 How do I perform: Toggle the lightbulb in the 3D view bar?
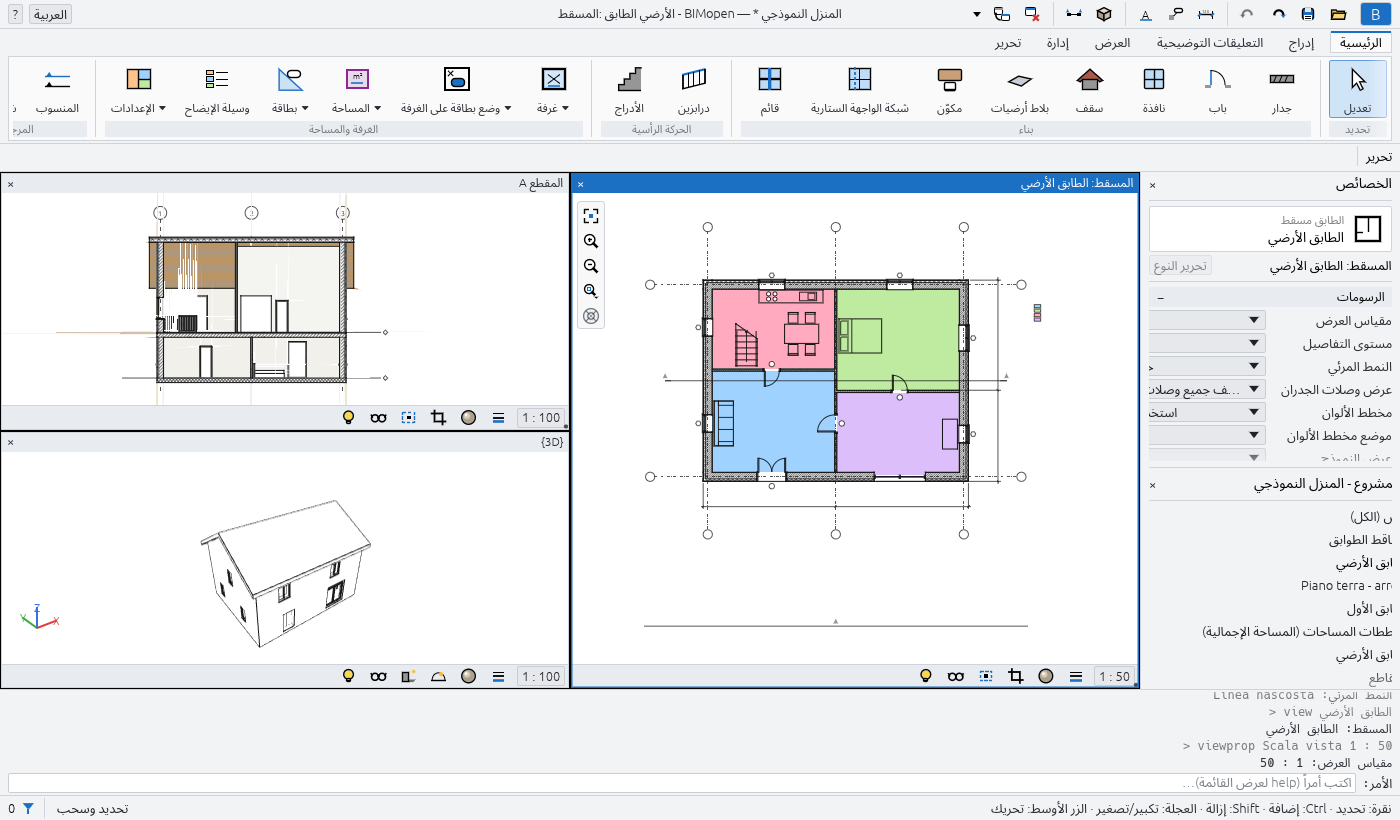click(x=348, y=676)
